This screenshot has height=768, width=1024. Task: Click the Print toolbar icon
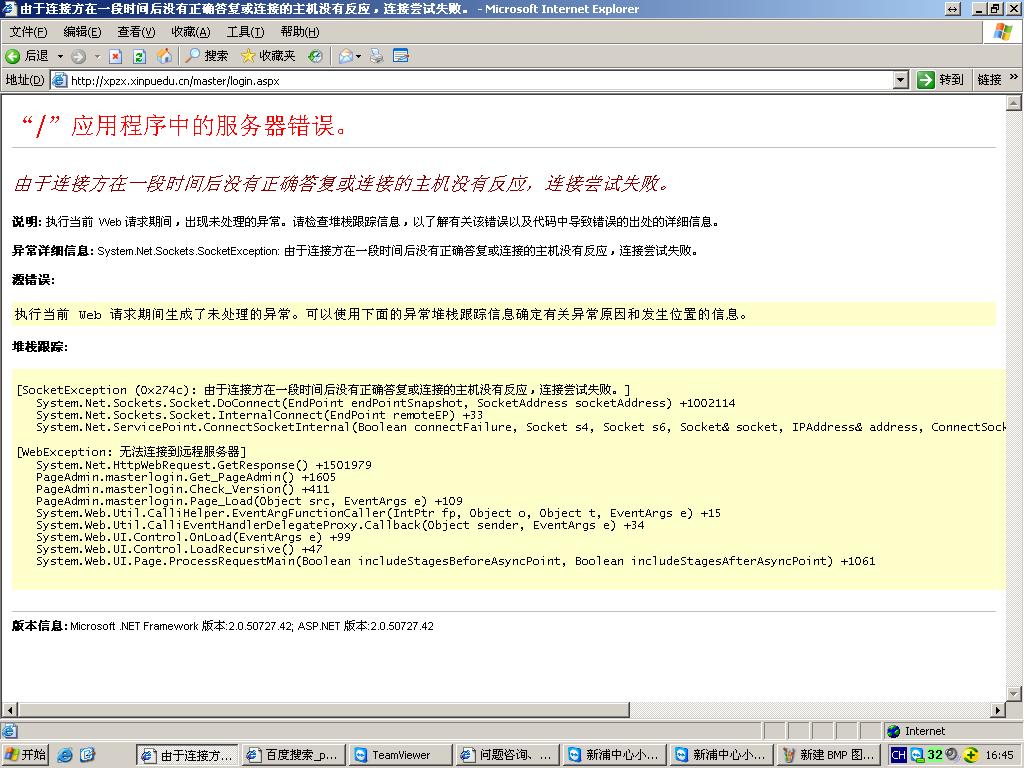coord(377,56)
